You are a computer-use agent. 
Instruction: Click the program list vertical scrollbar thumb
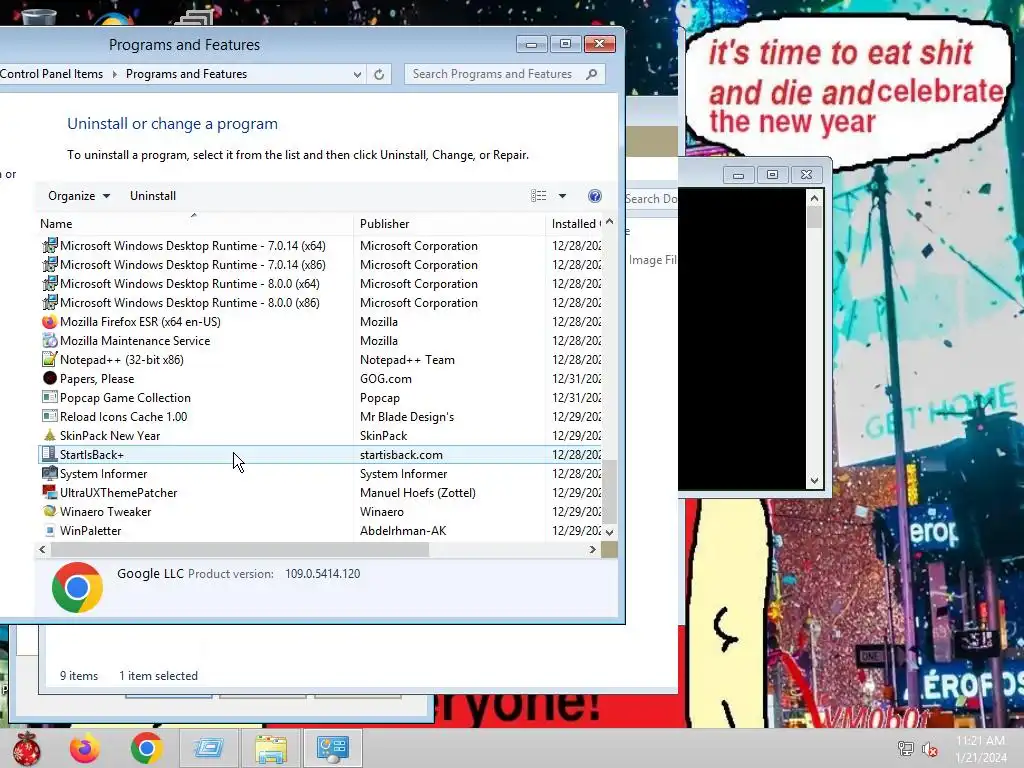pos(609,491)
